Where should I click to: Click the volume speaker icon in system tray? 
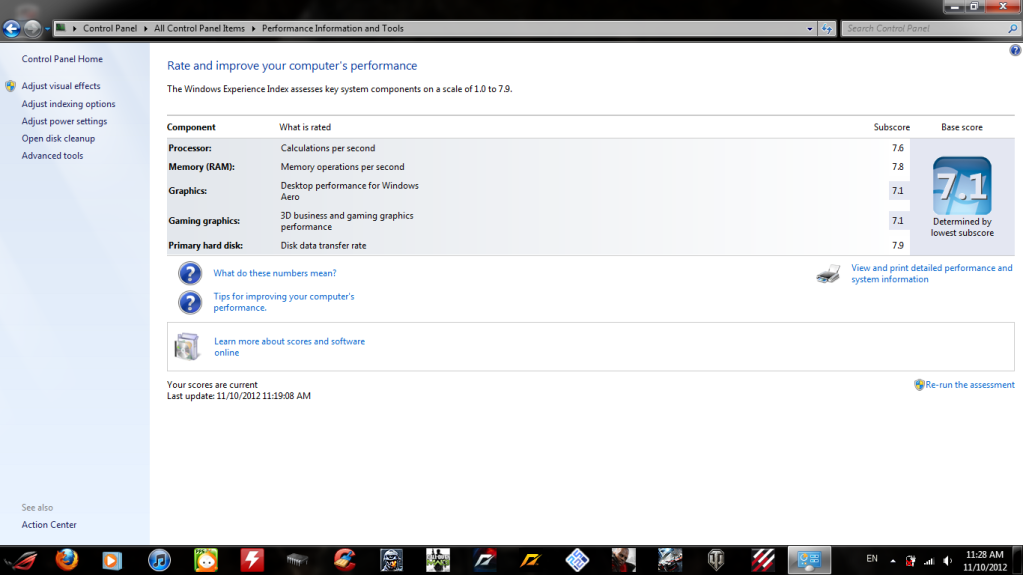click(946, 560)
